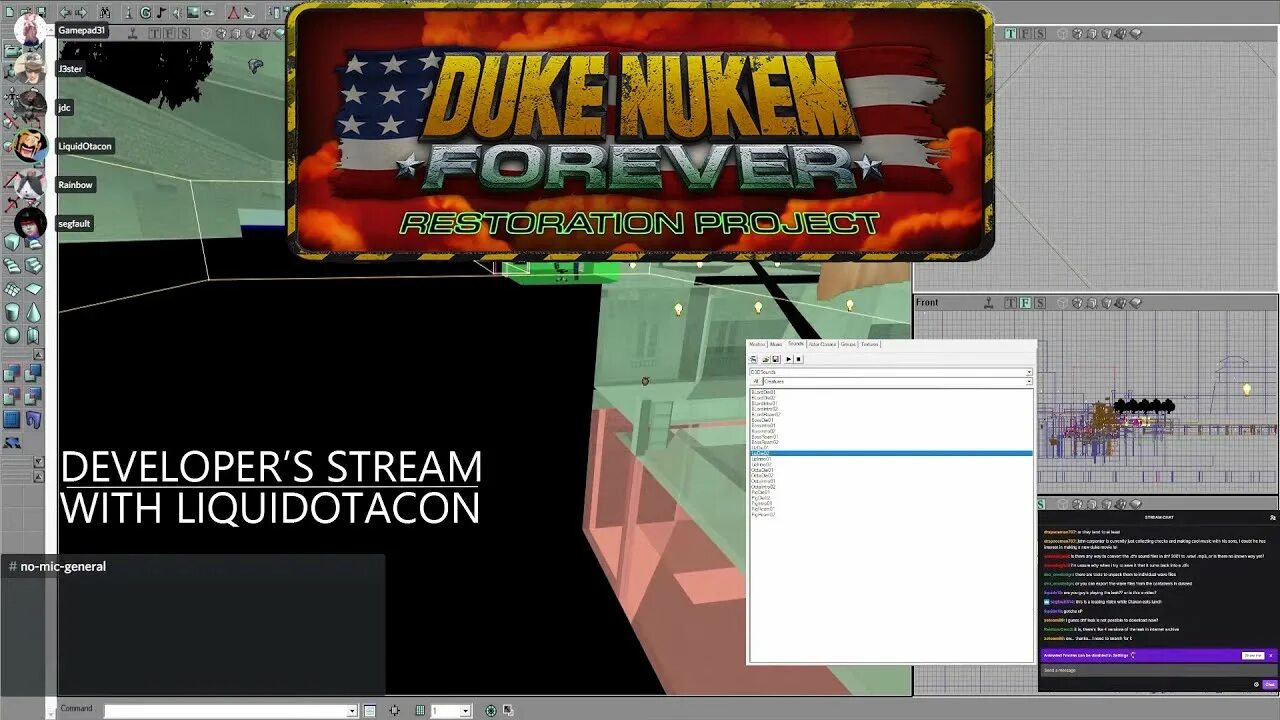This screenshot has height=720, width=1280.
Task: Open the Command history dropdown arrow
Action: click(352, 710)
